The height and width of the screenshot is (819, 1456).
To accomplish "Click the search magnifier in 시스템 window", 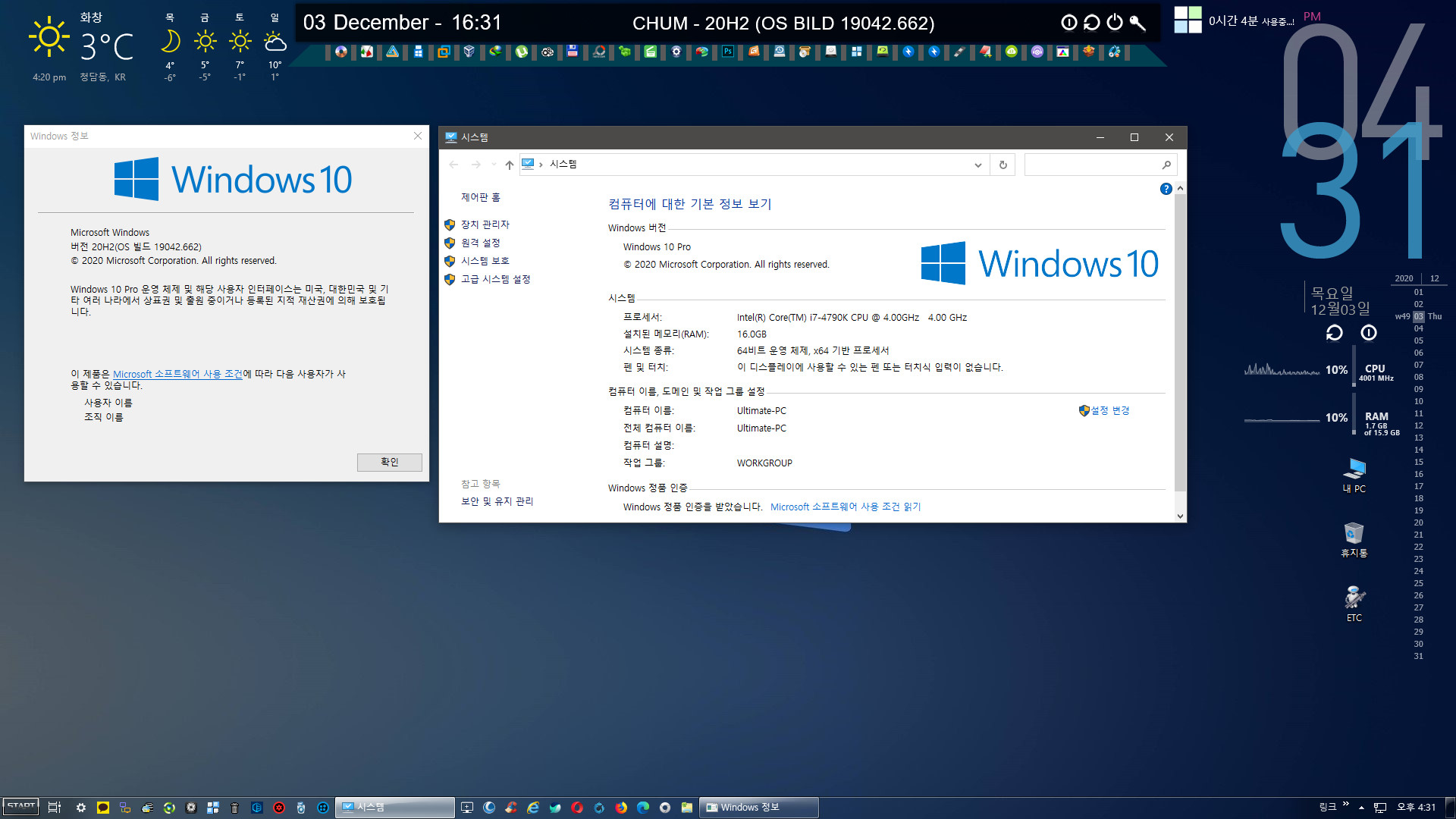I will [1166, 165].
